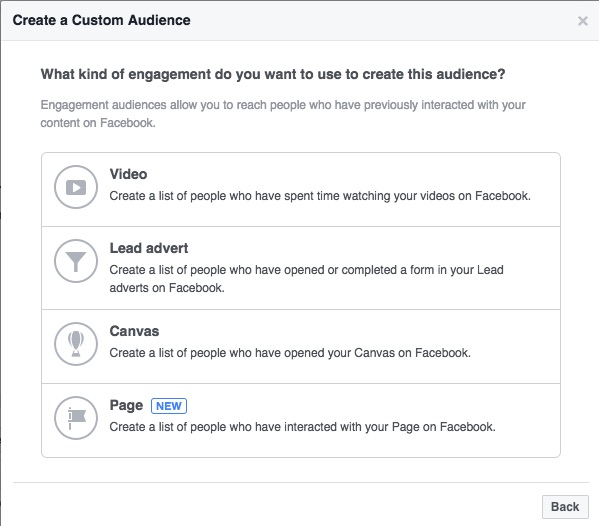Click the description about completed Lead advert forms
Viewport: 599px width, 526px height.
[x=306, y=279]
